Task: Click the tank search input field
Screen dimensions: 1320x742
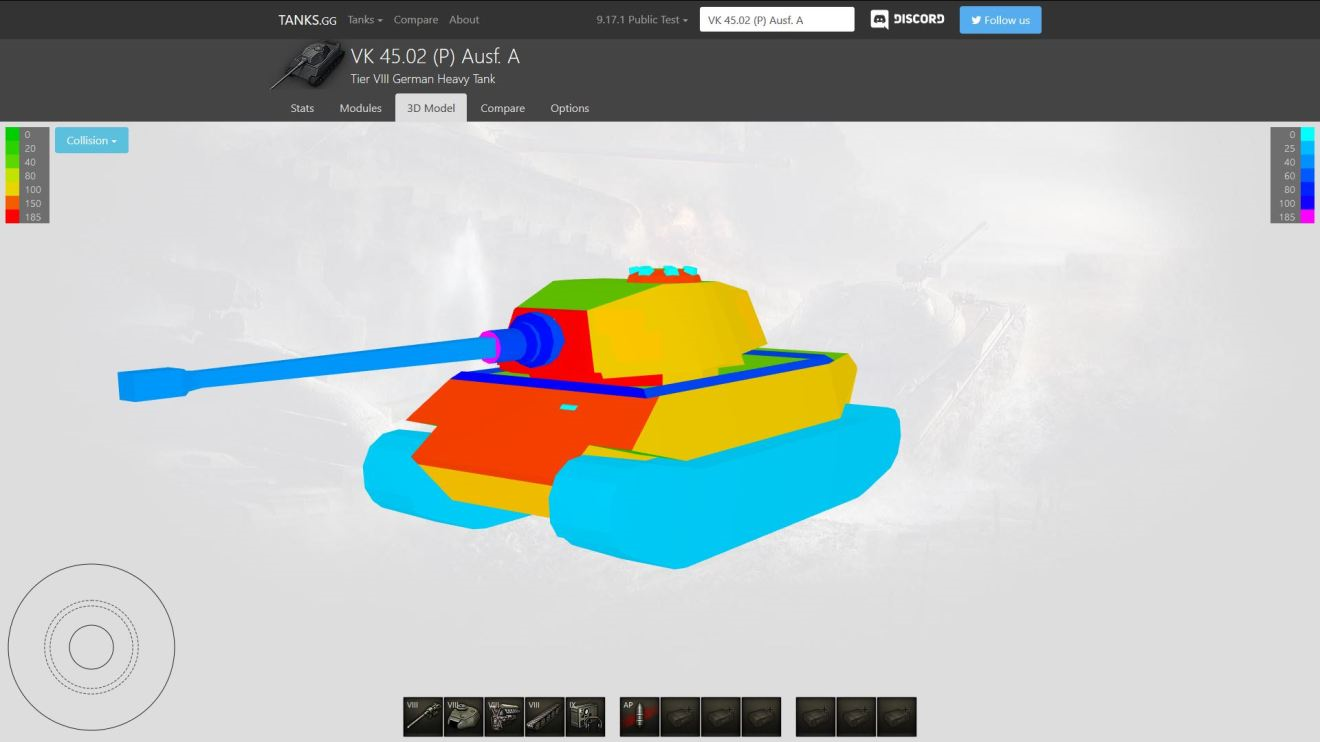Action: tap(777, 20)
